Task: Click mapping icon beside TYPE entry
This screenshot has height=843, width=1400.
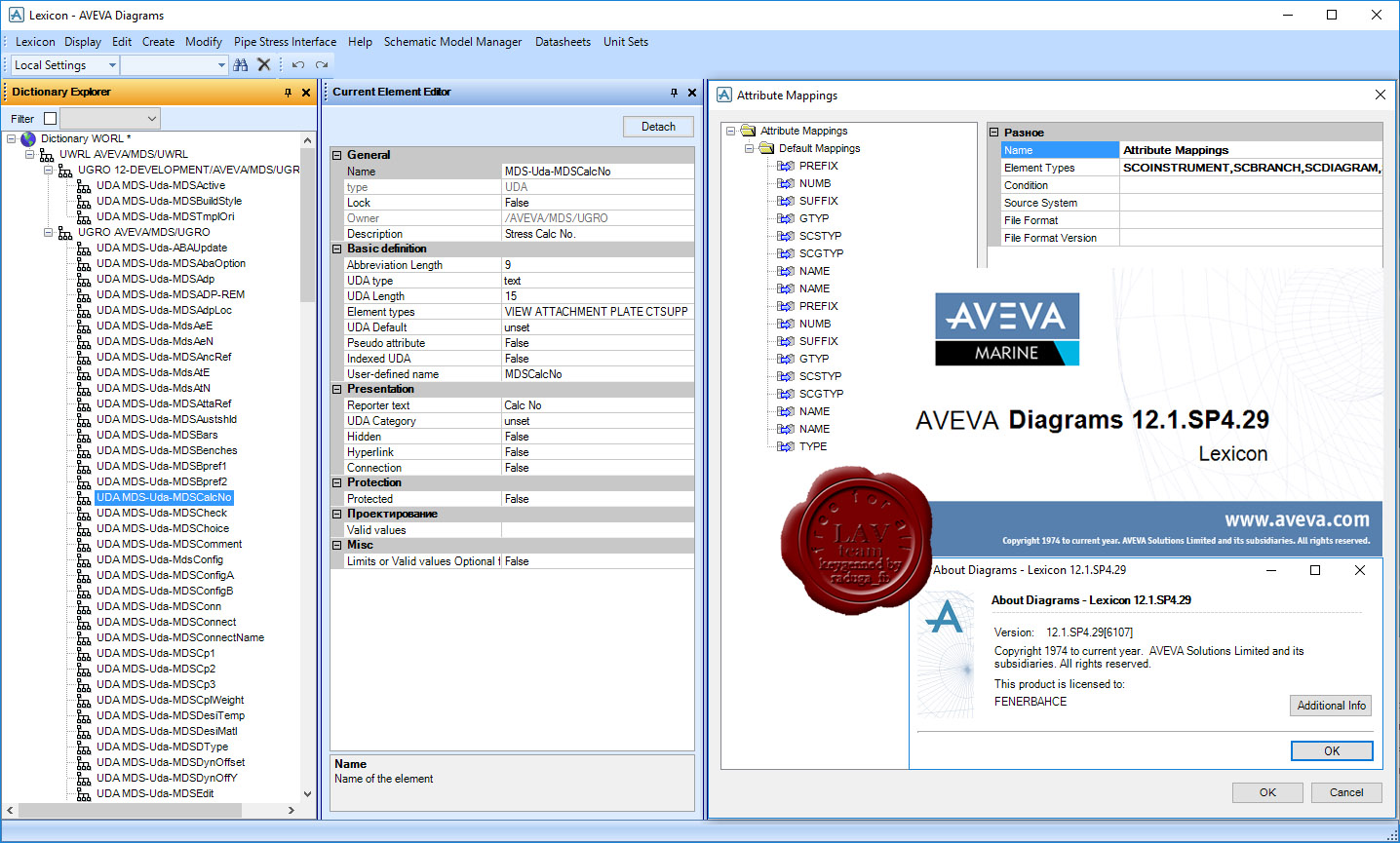Action: click(x=786, y=446)
